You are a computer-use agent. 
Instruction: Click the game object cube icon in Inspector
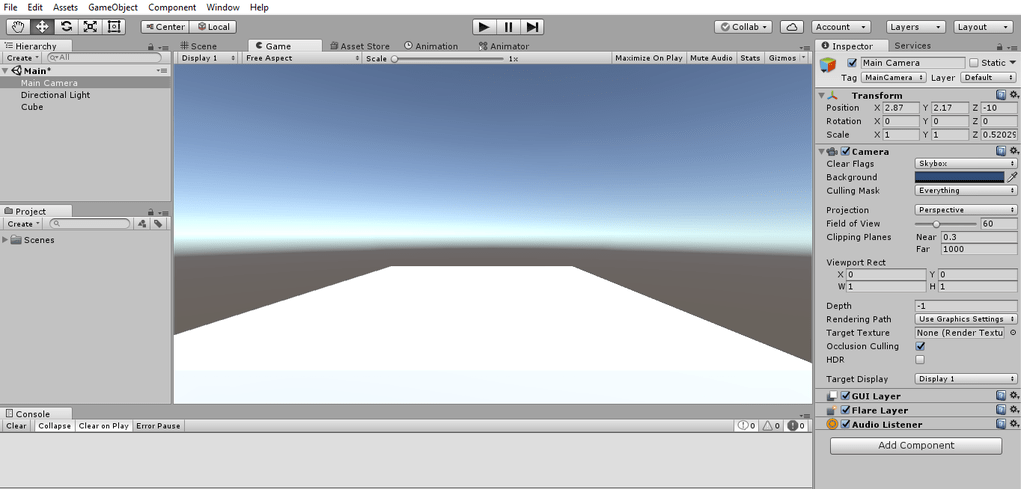click(x=828, y=66)
